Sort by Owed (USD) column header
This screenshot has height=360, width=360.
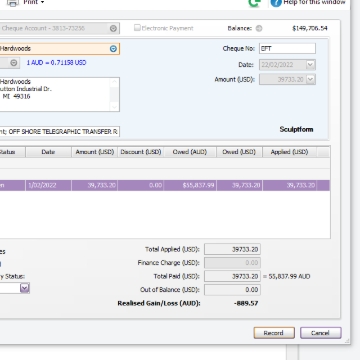tap(239, 152)
